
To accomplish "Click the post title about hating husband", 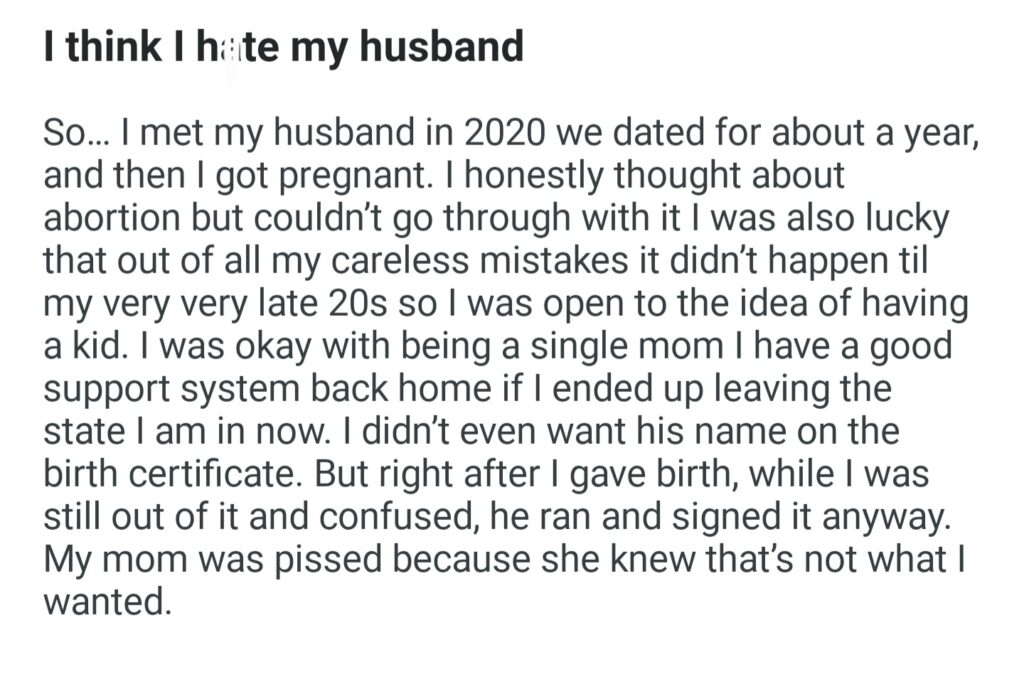I will click(x=284, y=47).
